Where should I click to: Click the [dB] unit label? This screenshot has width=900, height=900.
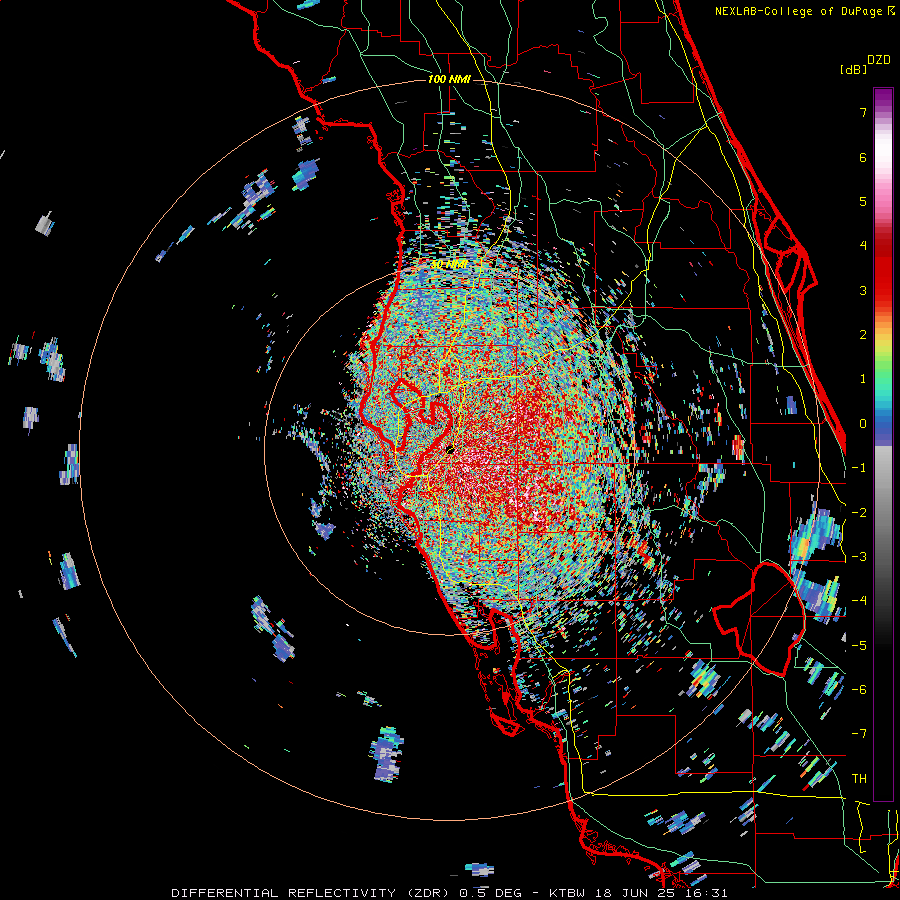pos(853,69)
